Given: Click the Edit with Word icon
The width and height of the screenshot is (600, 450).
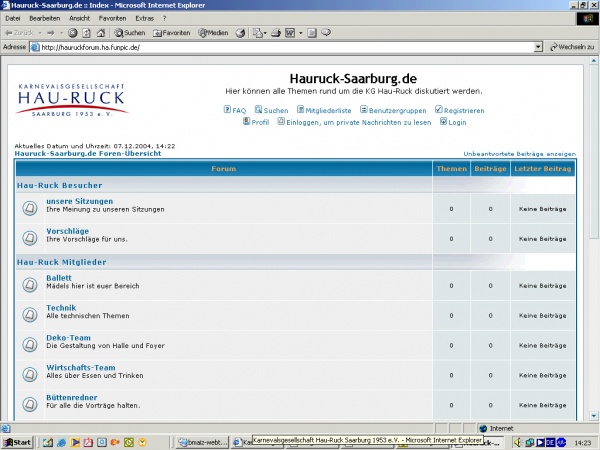Looking at the screenshot, I should tap(290, 33).
